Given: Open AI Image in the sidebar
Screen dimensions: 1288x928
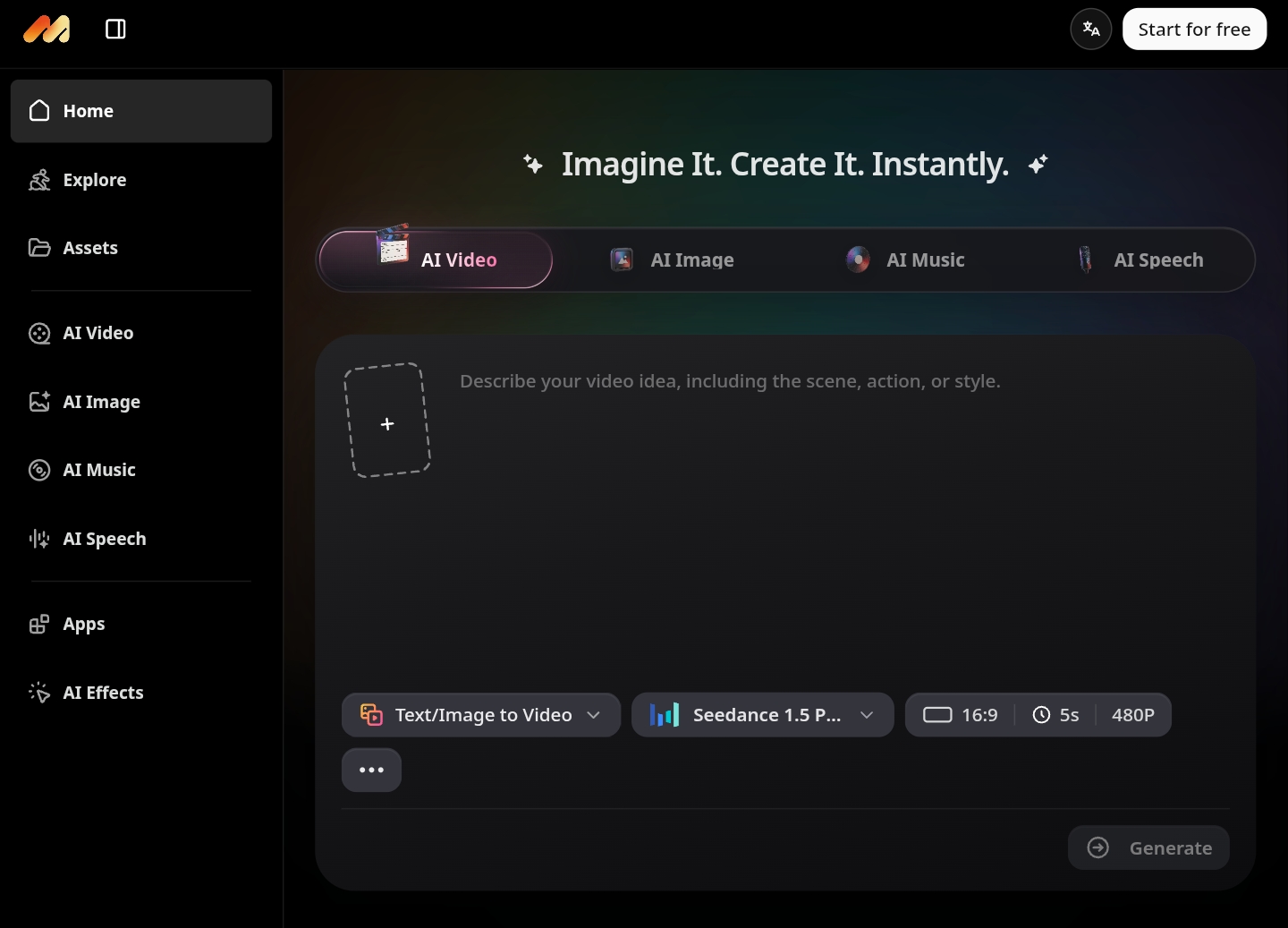Looking at the screenshot, I should click(141, 402).
